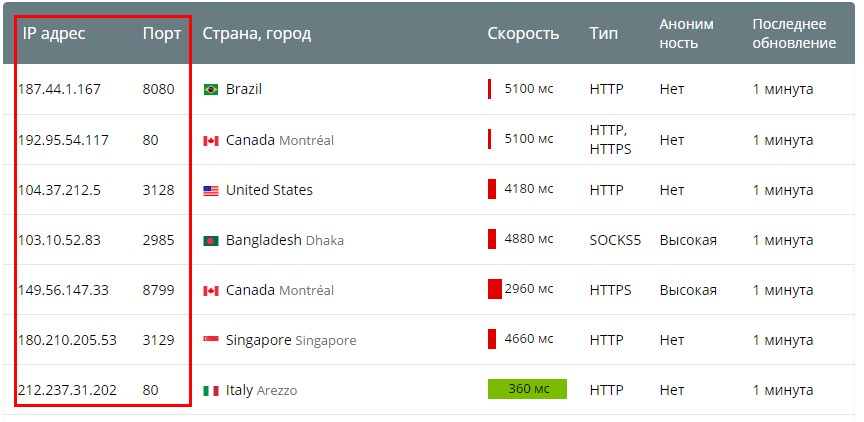Select IP address 103.10.52.83
The image size is (864, 422).
click(59, 240)
